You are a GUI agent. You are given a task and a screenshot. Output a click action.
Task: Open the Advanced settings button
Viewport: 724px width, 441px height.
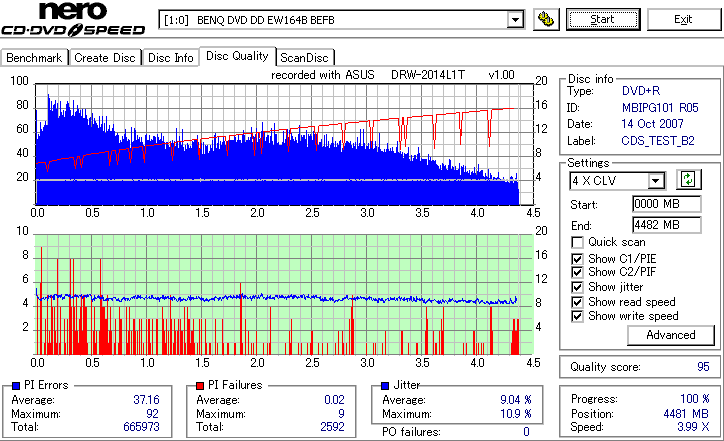click(x=670, y=335)
